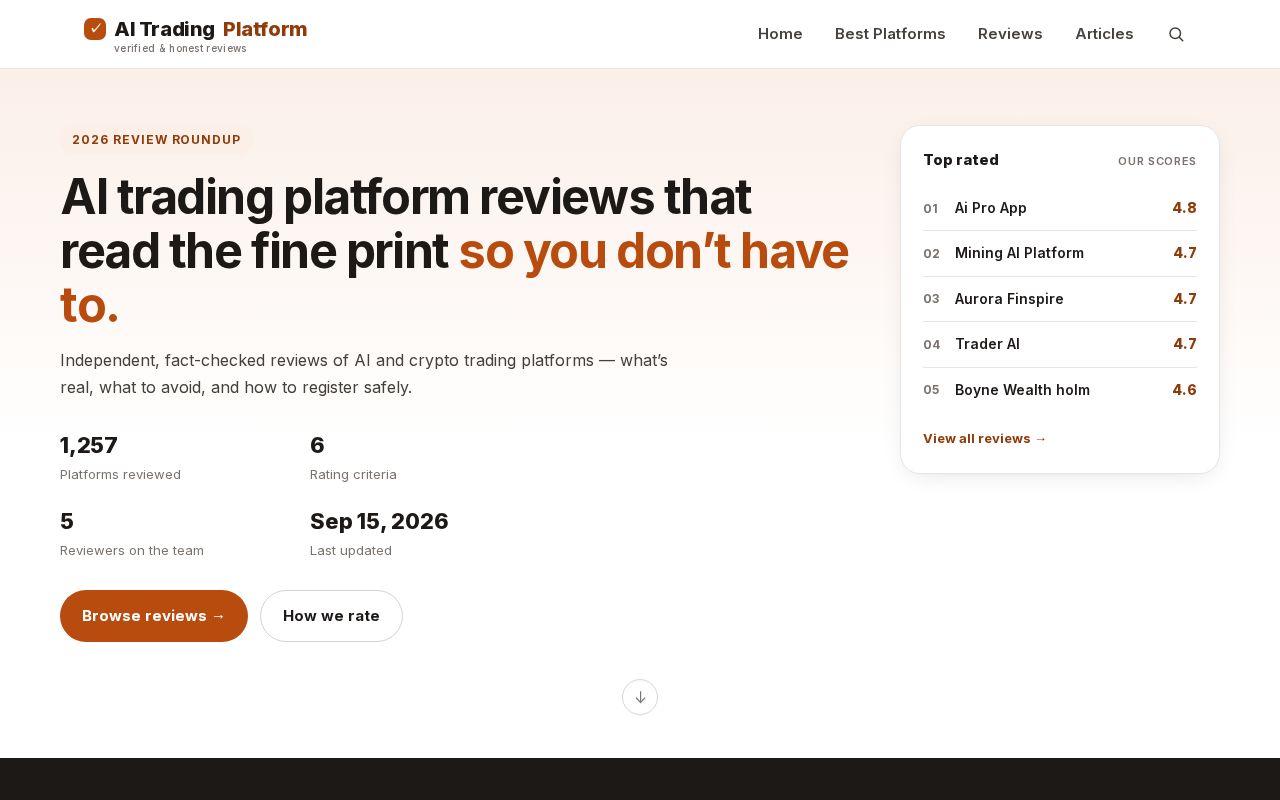The image size is (1280, 800).
Task: Click the 4.8 score for Ai Pro App
Action: coord(1184,208)
